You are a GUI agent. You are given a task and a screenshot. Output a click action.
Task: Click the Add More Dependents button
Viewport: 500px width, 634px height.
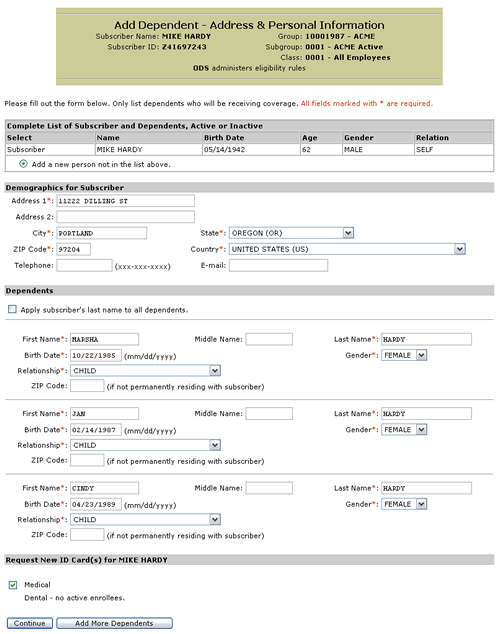[114, 623]
